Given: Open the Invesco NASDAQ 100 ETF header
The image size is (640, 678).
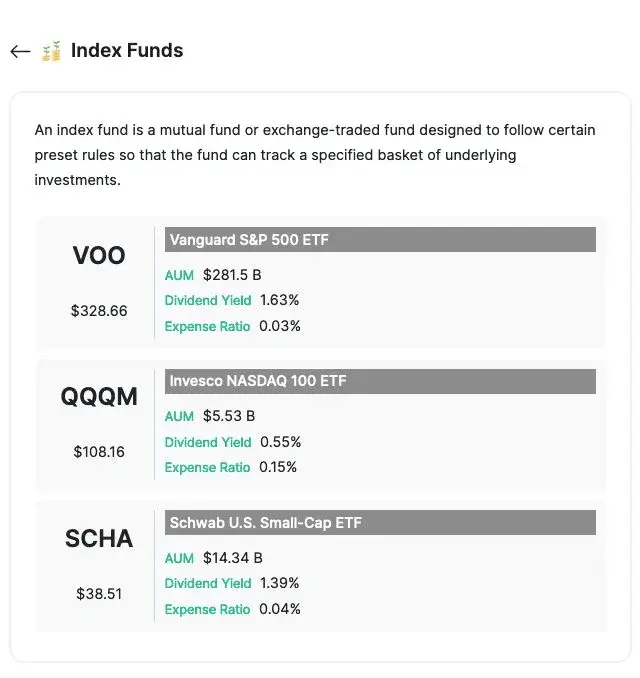Looking at the screenshot, I should click(x=380, y=381).
